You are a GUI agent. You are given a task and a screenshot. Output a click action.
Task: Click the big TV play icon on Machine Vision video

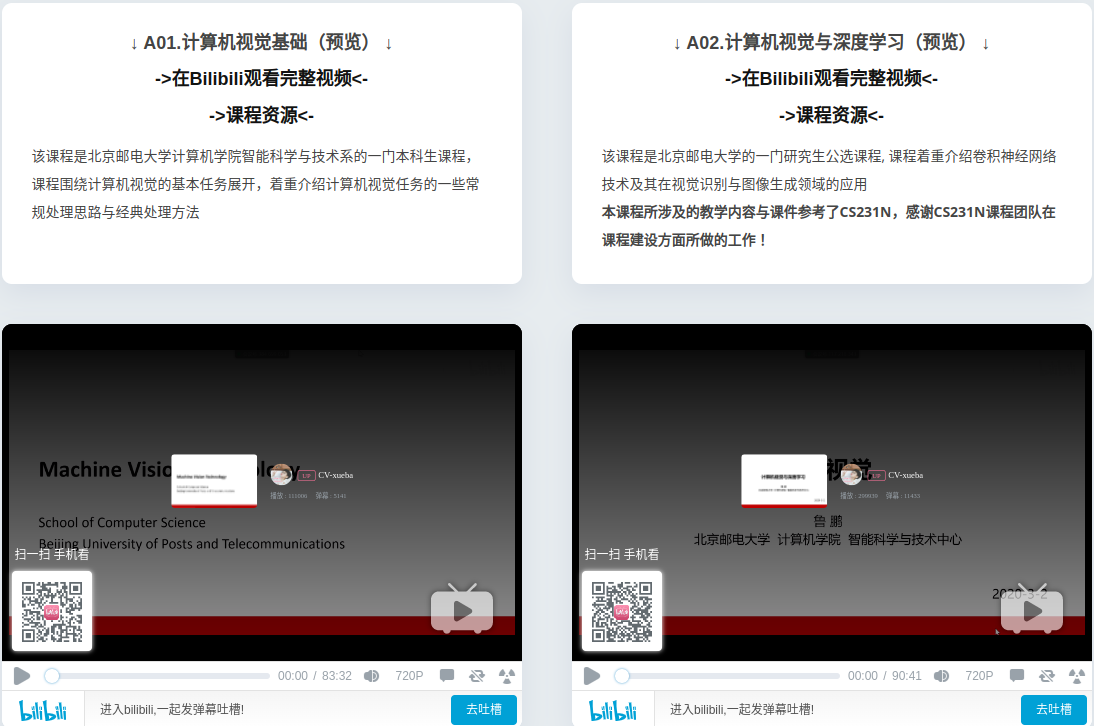pyautogui.click(x=462, y=609)
